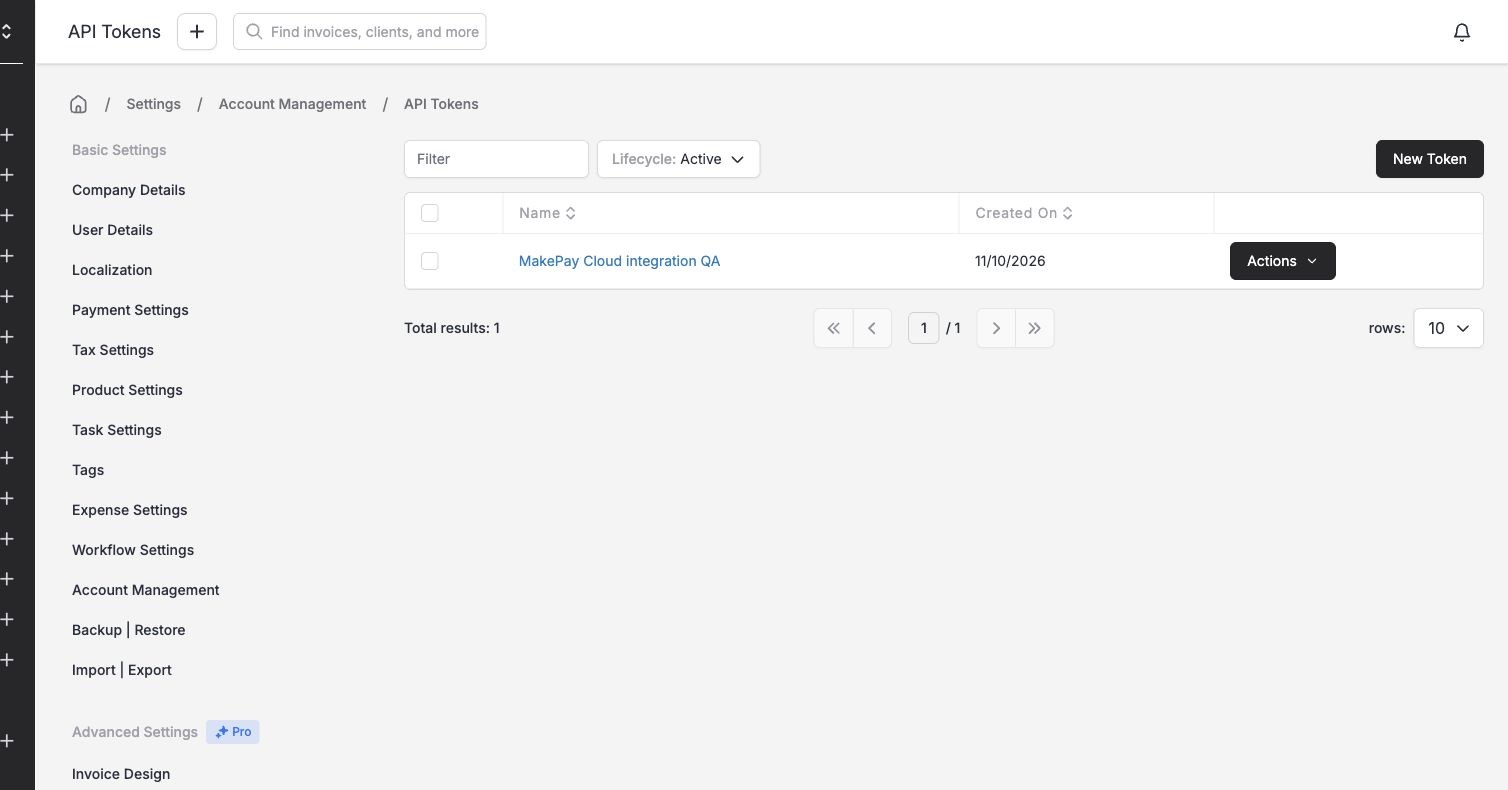Screen dimensions: 1508x790
Task: Open Localization settings
Action: [112, 270]
